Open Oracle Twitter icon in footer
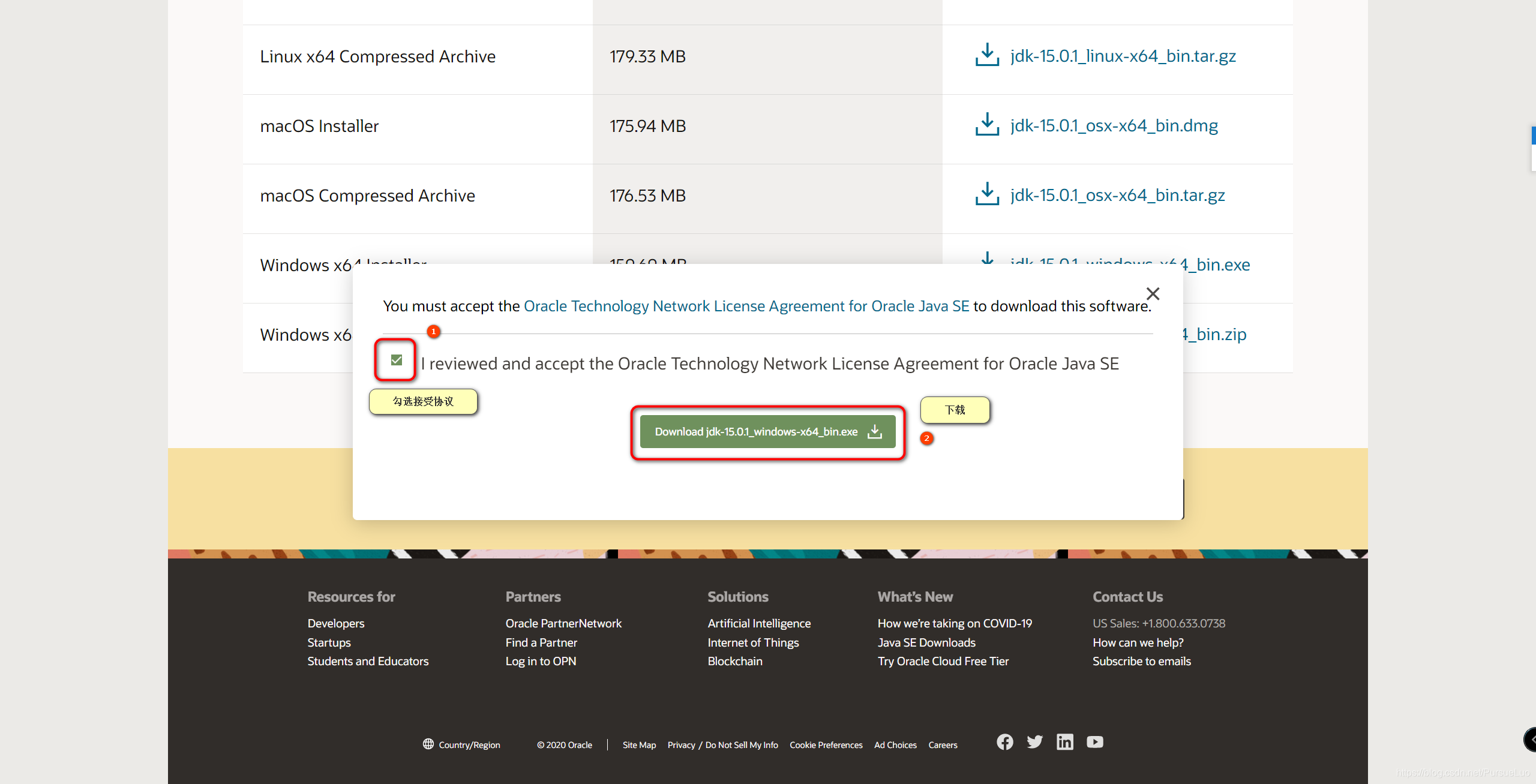 point(1034,742)
